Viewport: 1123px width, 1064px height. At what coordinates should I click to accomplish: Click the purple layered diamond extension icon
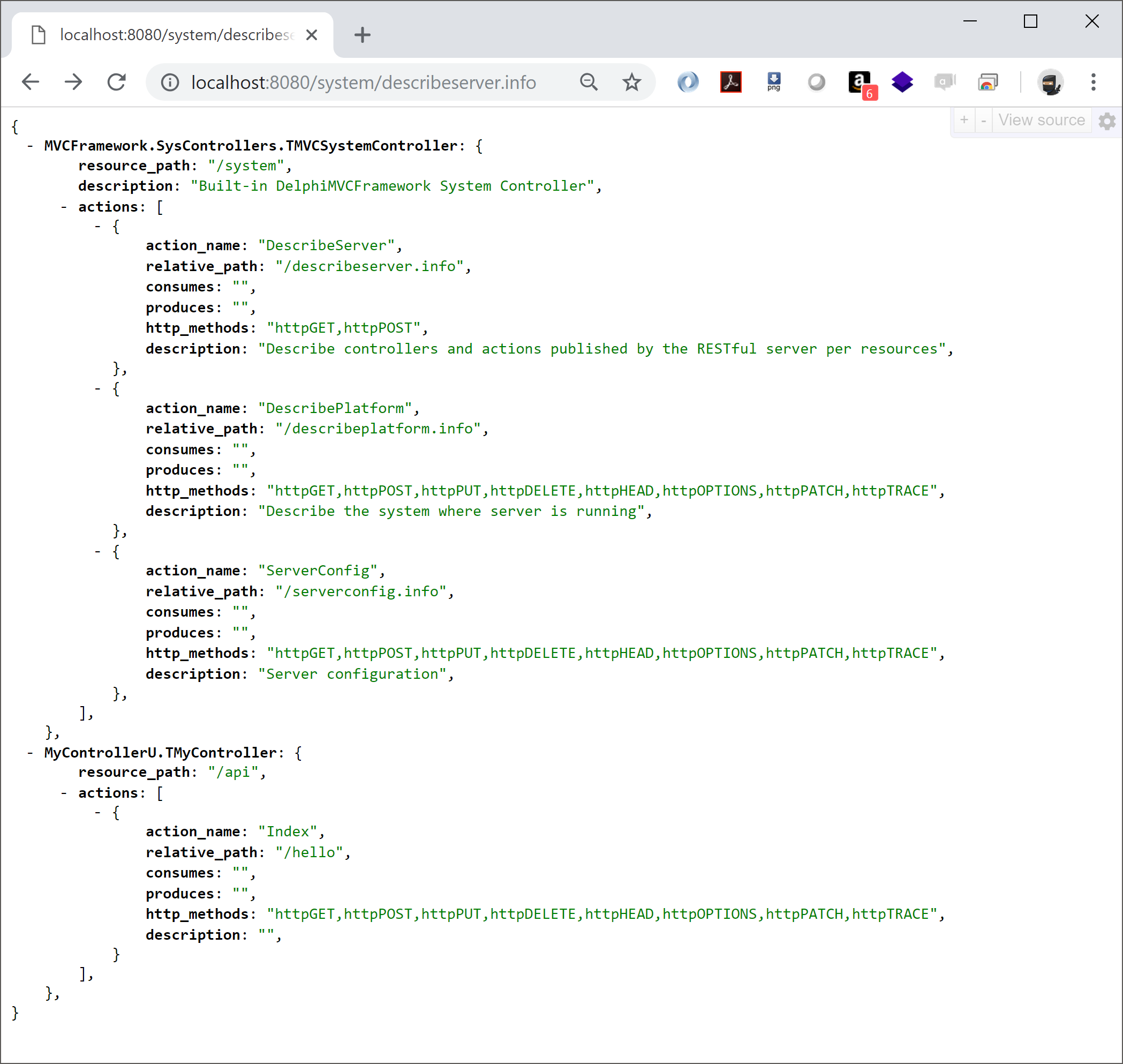[x=902, y=83]
